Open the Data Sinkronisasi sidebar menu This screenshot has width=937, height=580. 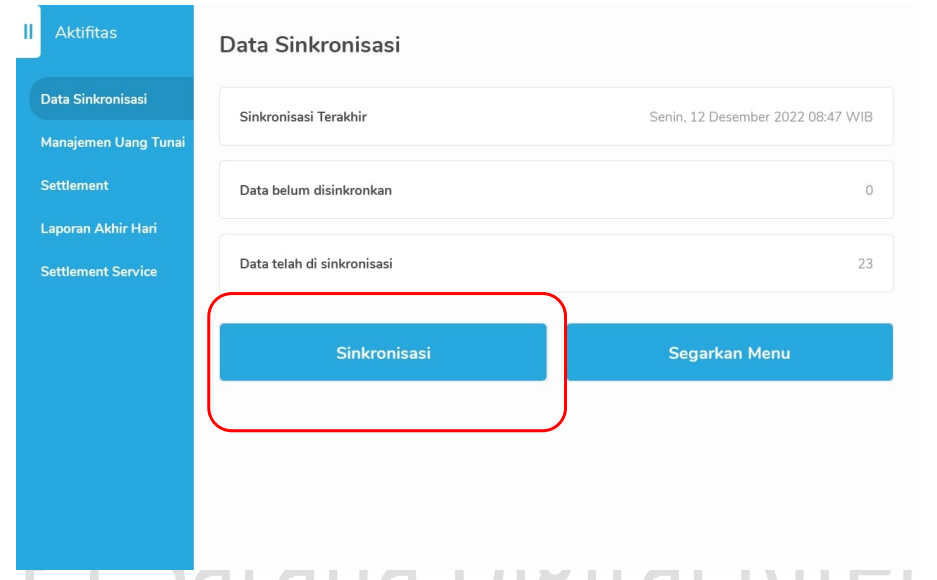click(94, 99)
